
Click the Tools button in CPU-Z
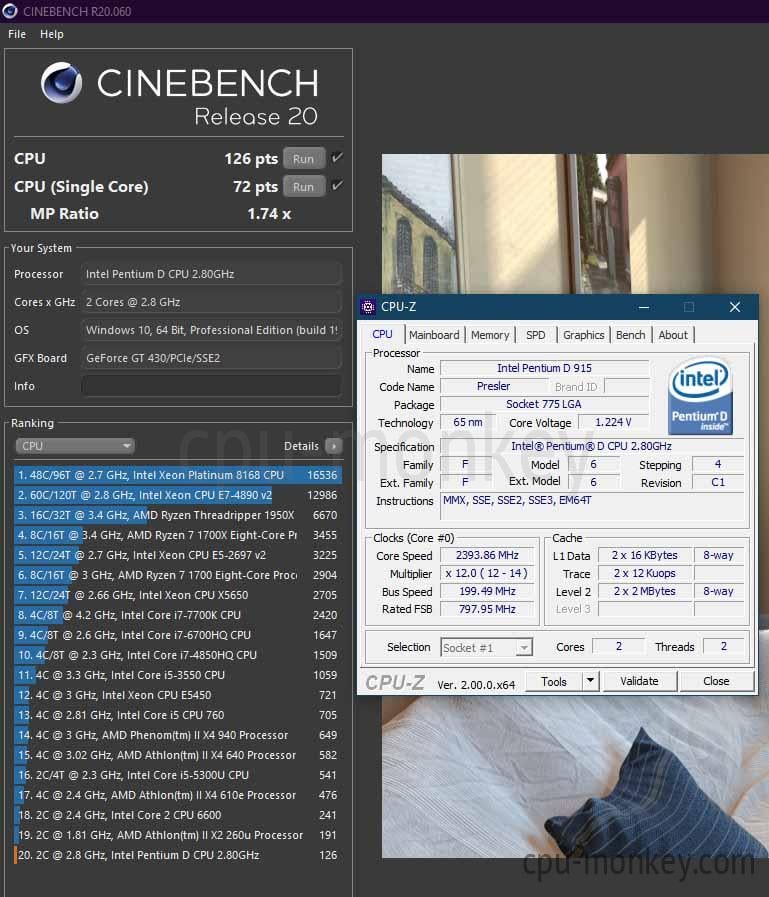[x=553, y=682]
